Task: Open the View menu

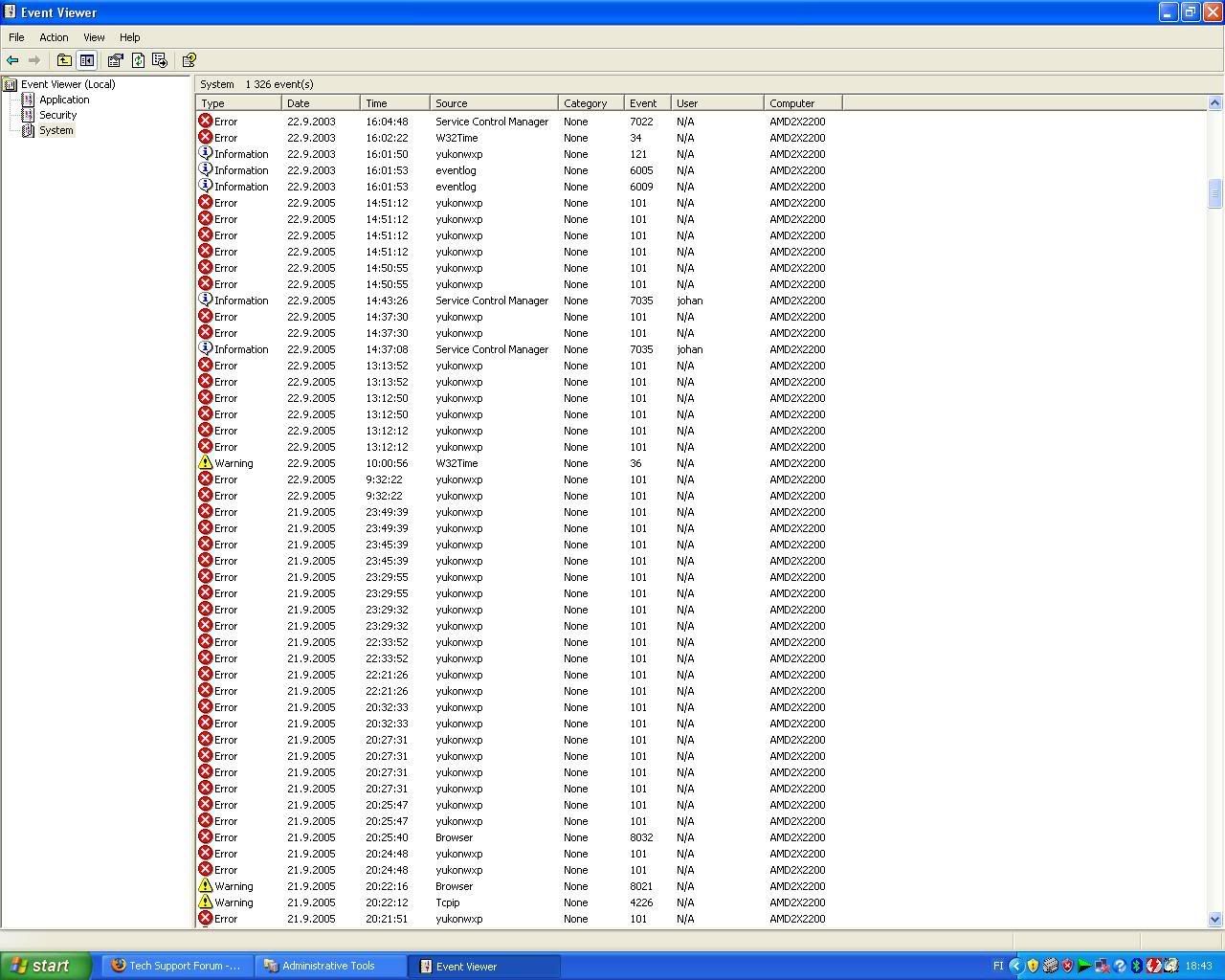Action: click(x=94, y=37)
